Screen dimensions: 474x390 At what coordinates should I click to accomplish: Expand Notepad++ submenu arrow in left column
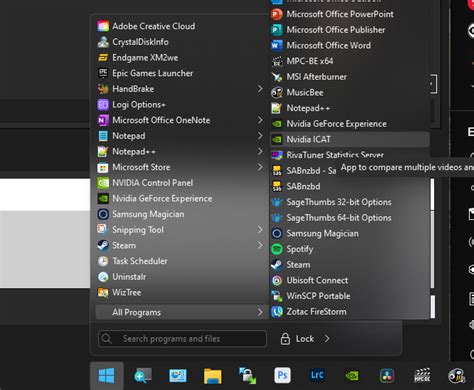260,151
